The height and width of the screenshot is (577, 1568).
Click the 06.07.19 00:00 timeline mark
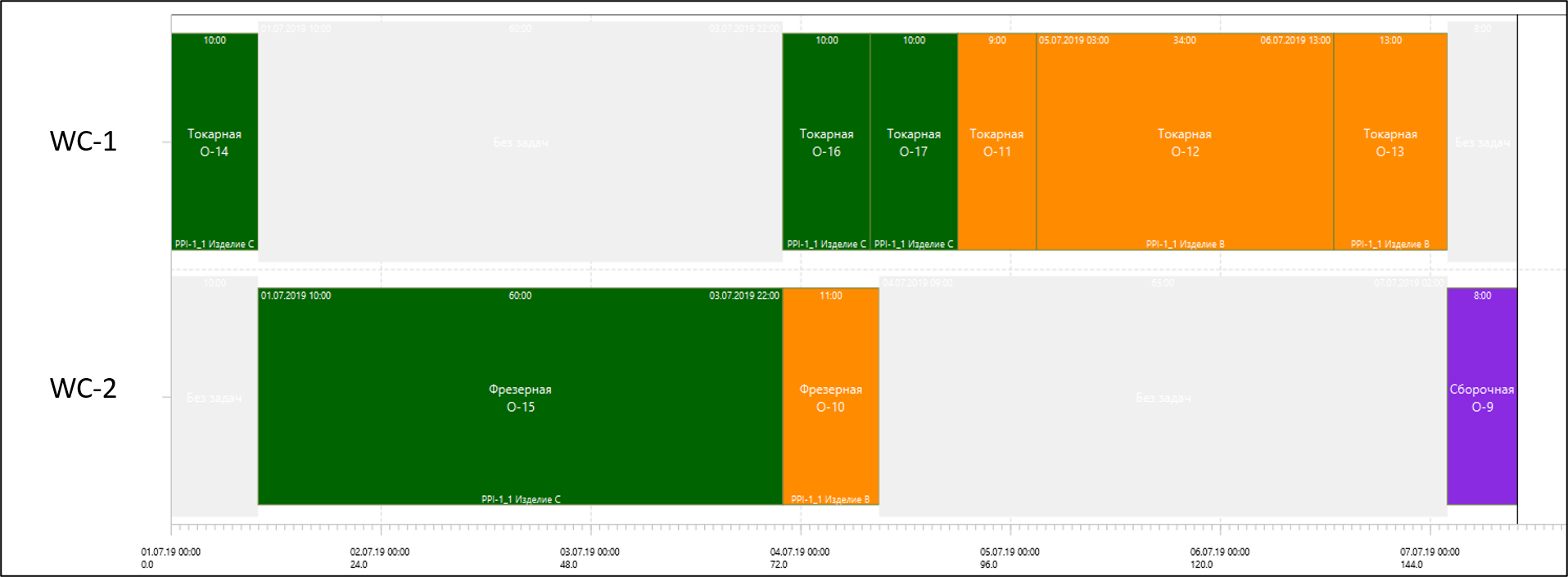click(1220, 552)
